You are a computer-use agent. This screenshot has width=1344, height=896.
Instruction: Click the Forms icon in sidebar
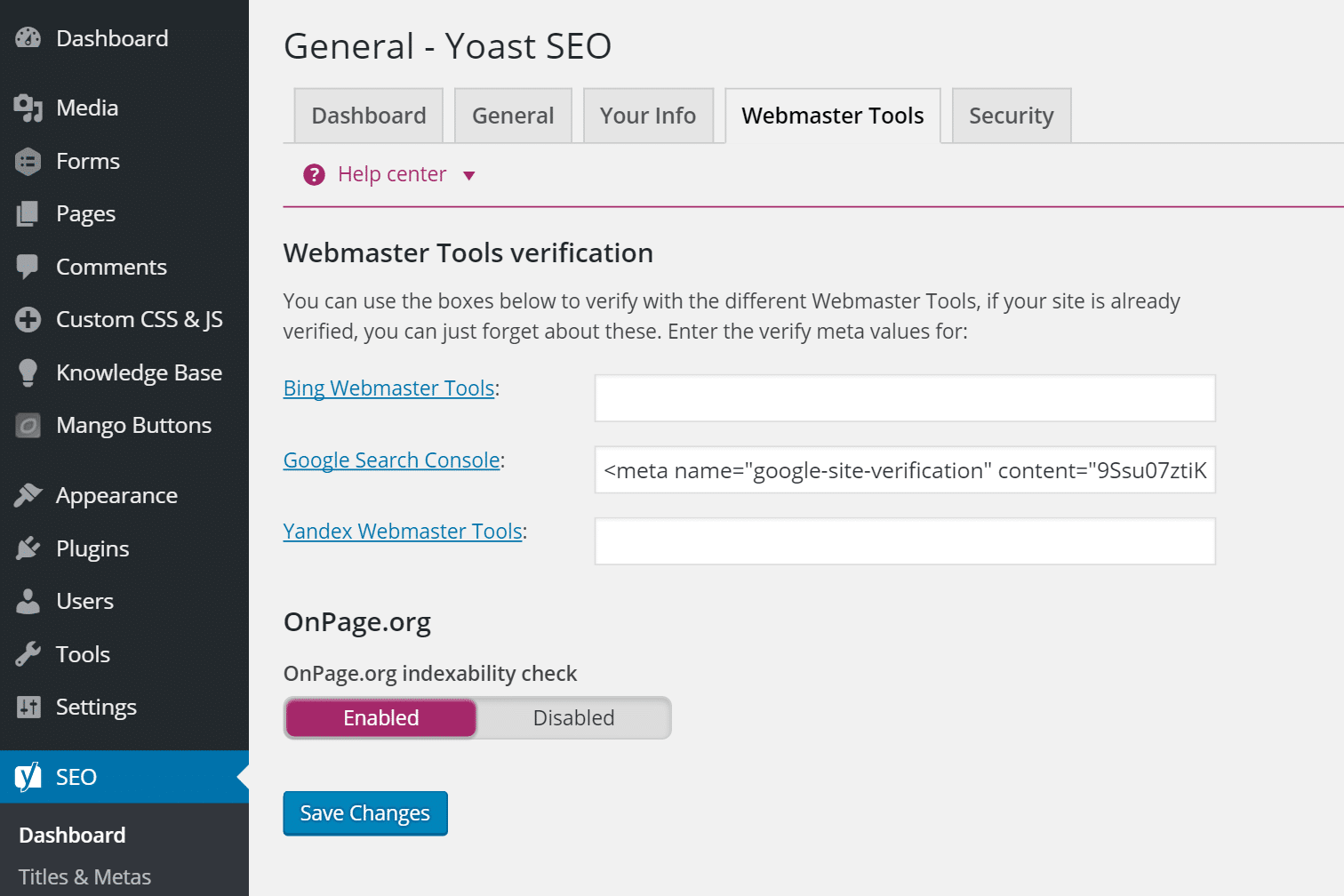(x=28, y=161)
